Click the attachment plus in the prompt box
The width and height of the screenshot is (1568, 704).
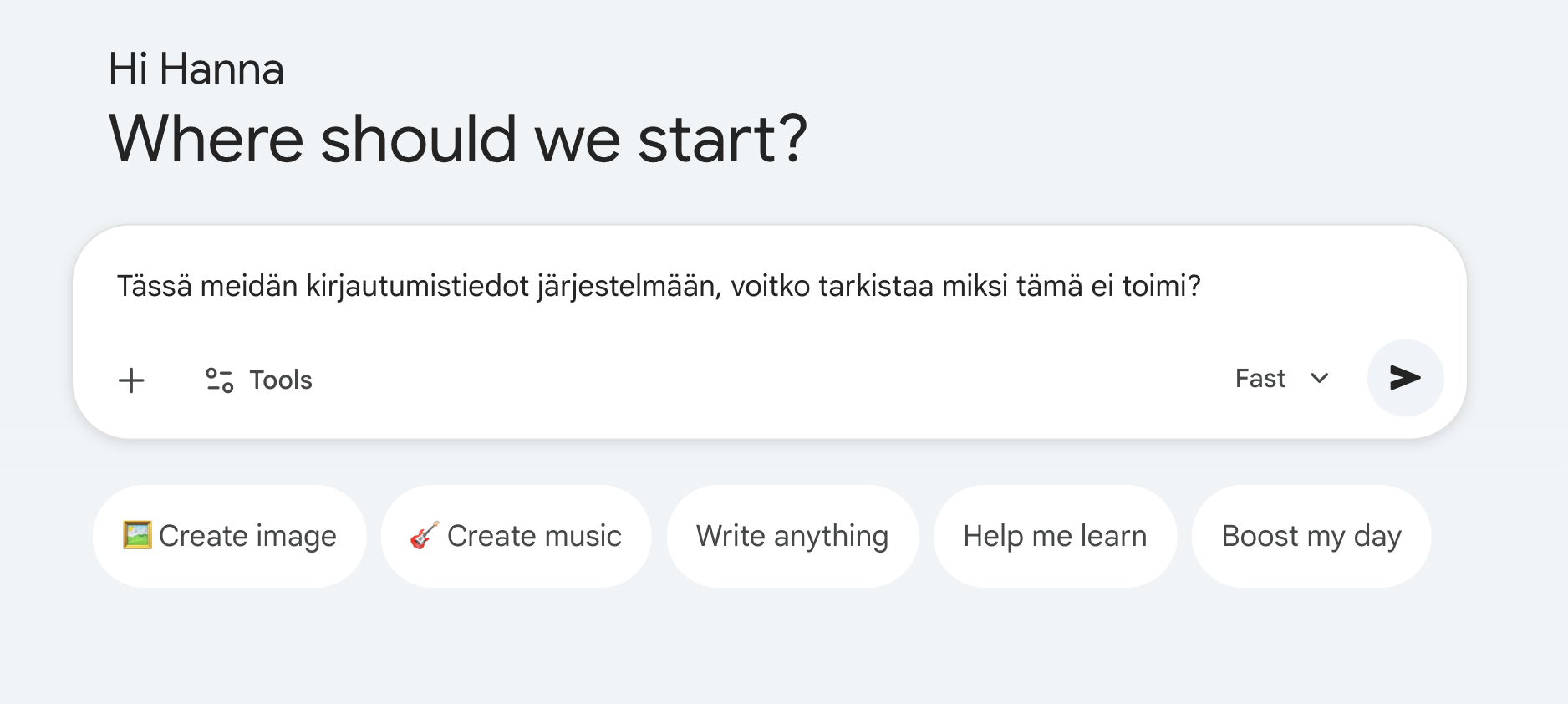pos(131,380)
